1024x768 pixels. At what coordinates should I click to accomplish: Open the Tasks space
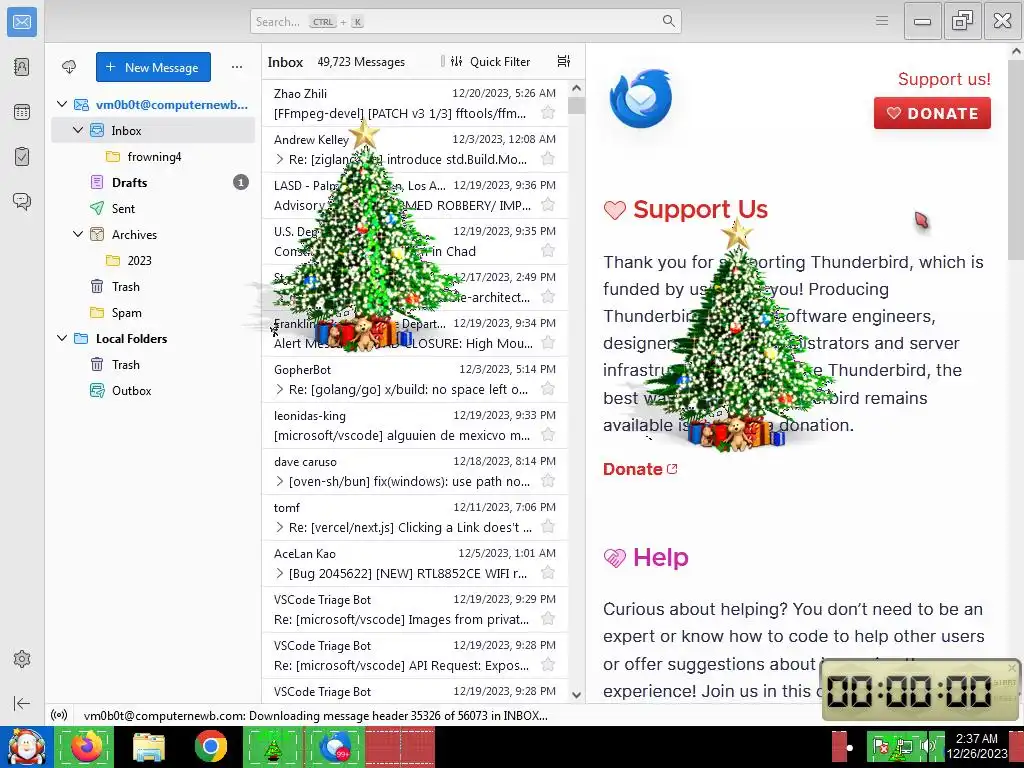click(x=22, y=157)
